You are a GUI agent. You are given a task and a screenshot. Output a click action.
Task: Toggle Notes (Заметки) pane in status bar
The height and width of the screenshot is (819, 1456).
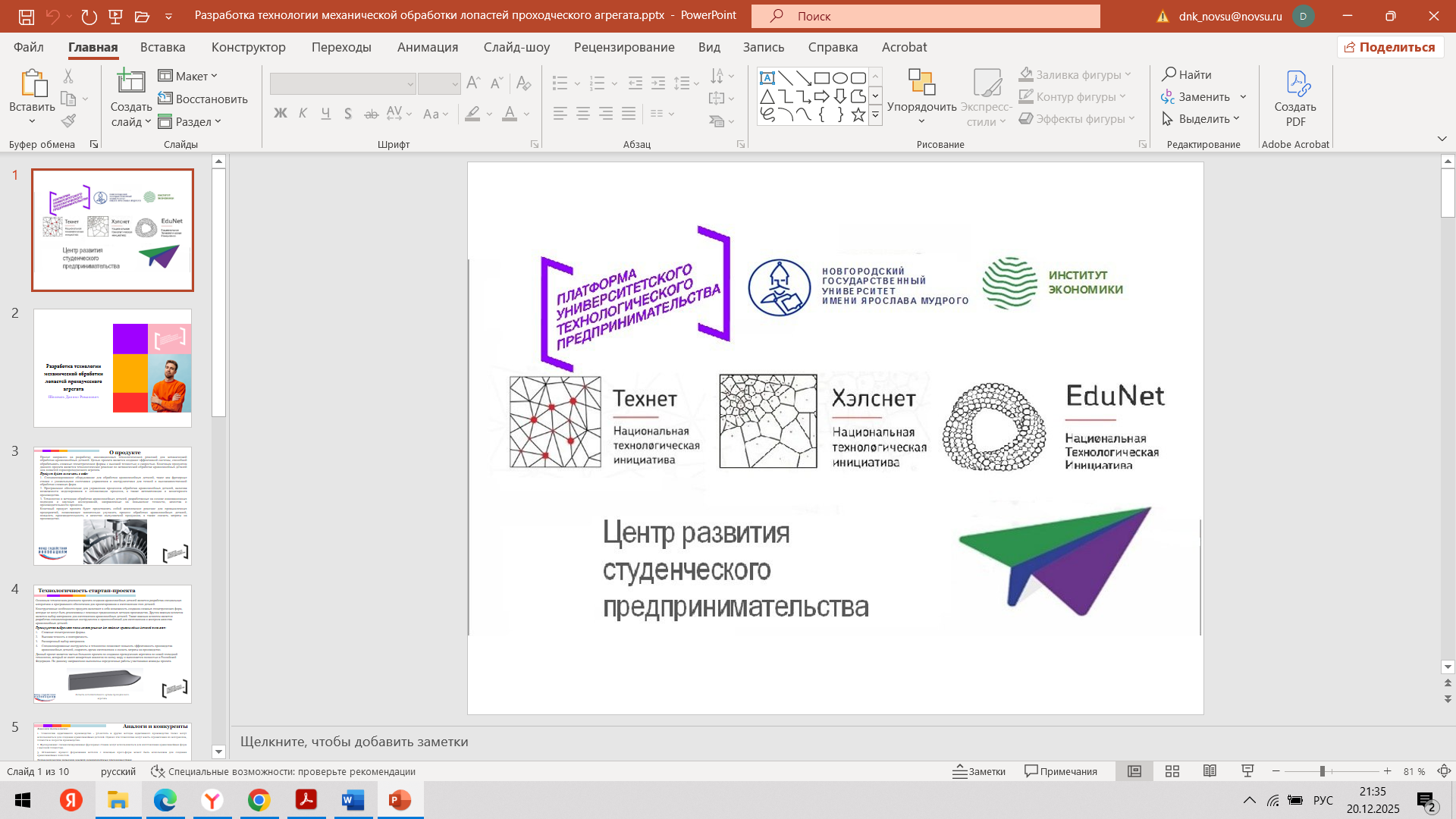[979, 771]
